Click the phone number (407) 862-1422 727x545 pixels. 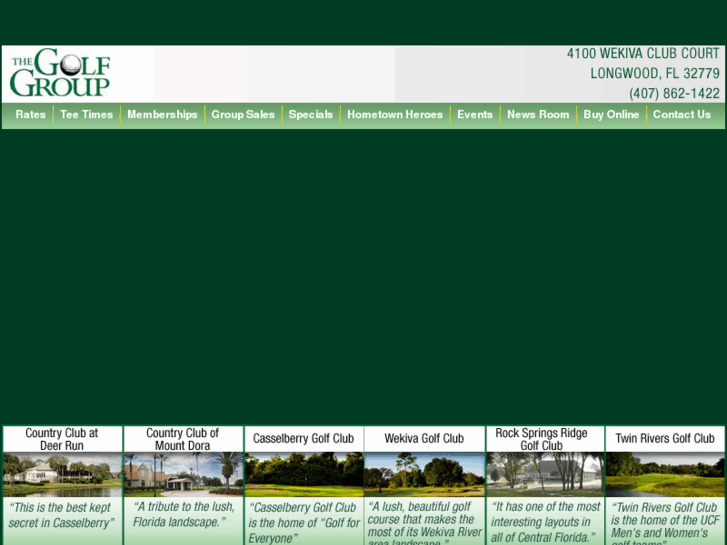pyautogui.click(x=674, y=94)
